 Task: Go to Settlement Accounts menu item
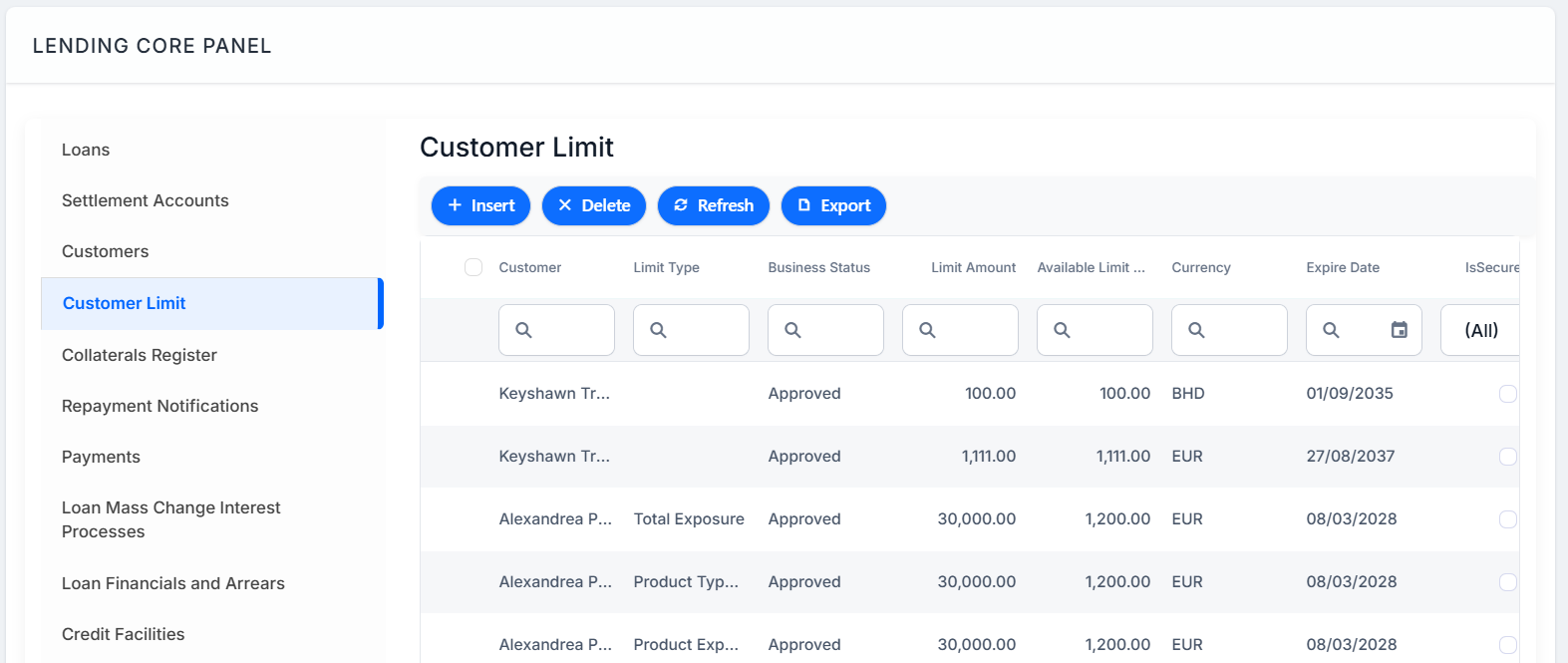[146, 200]
